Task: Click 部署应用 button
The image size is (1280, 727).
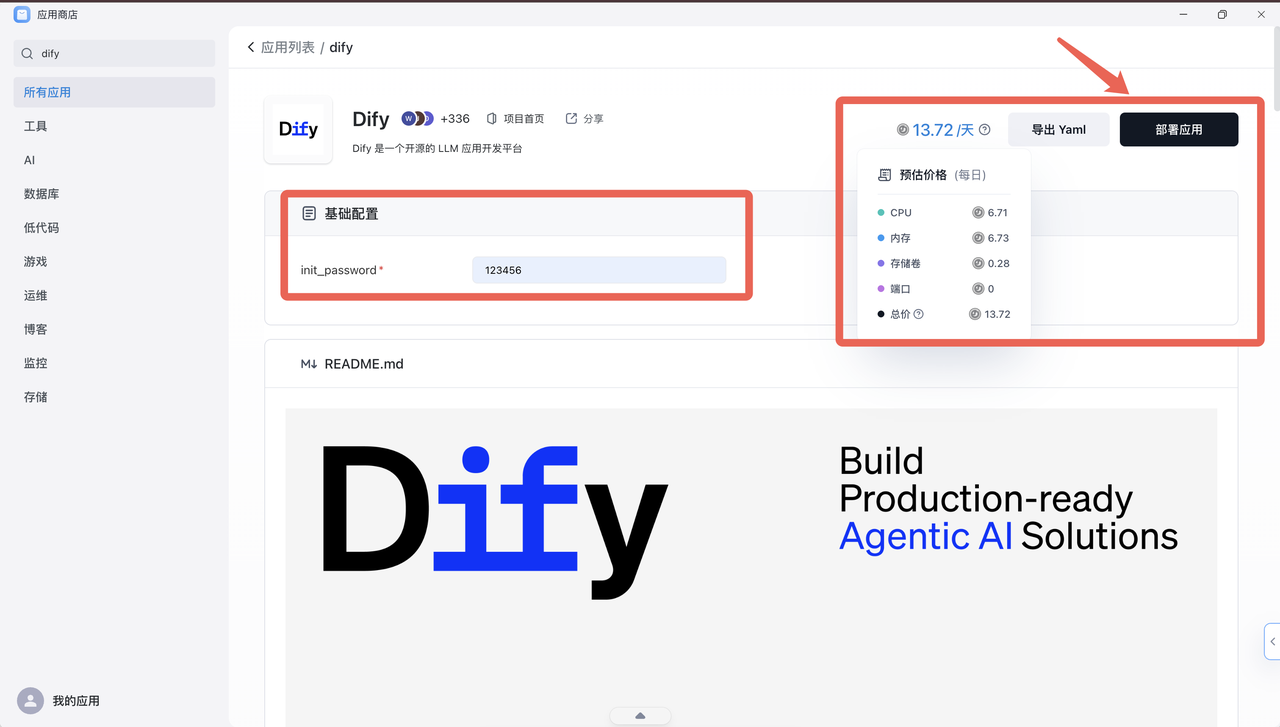Action: tap(1179, 129)
